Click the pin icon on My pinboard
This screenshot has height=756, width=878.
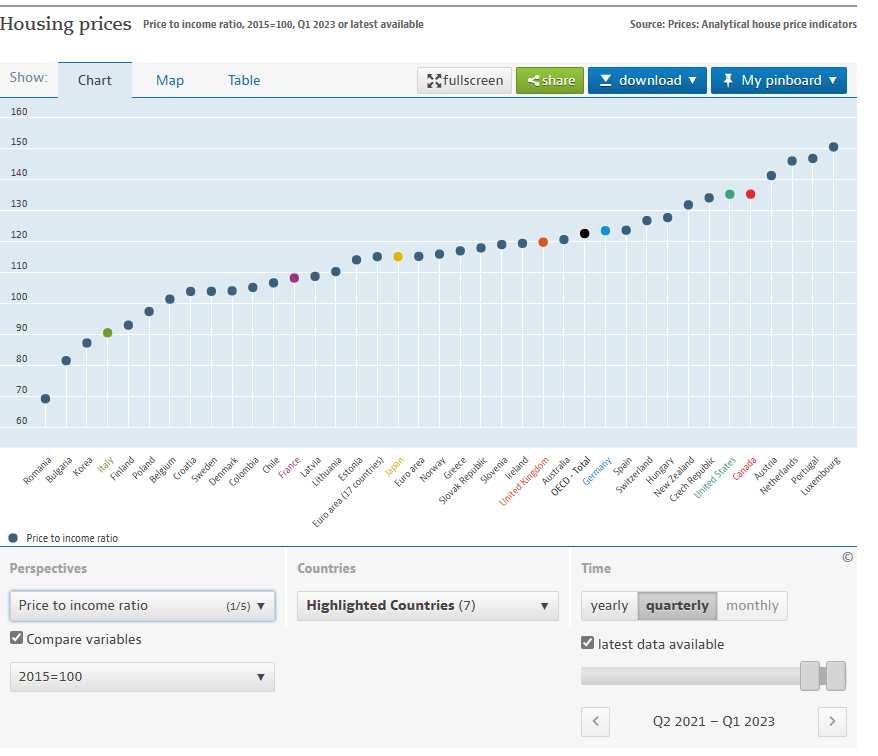click(727, 80)
